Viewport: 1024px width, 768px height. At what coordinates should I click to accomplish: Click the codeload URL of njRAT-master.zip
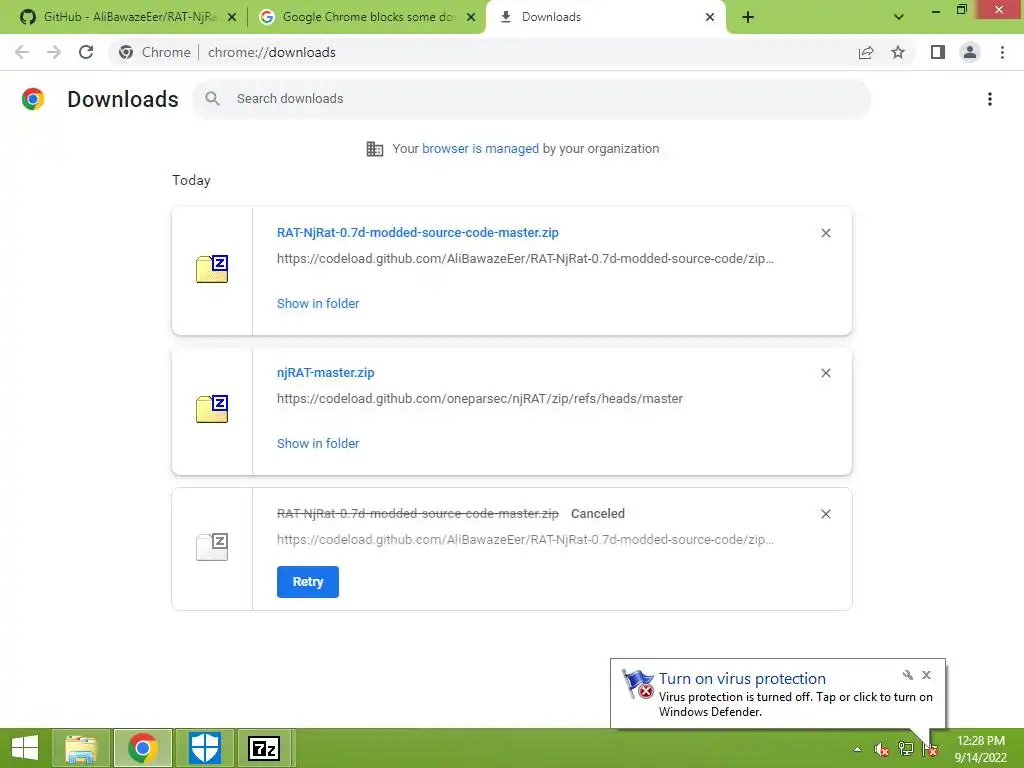[x=480, y=399]
